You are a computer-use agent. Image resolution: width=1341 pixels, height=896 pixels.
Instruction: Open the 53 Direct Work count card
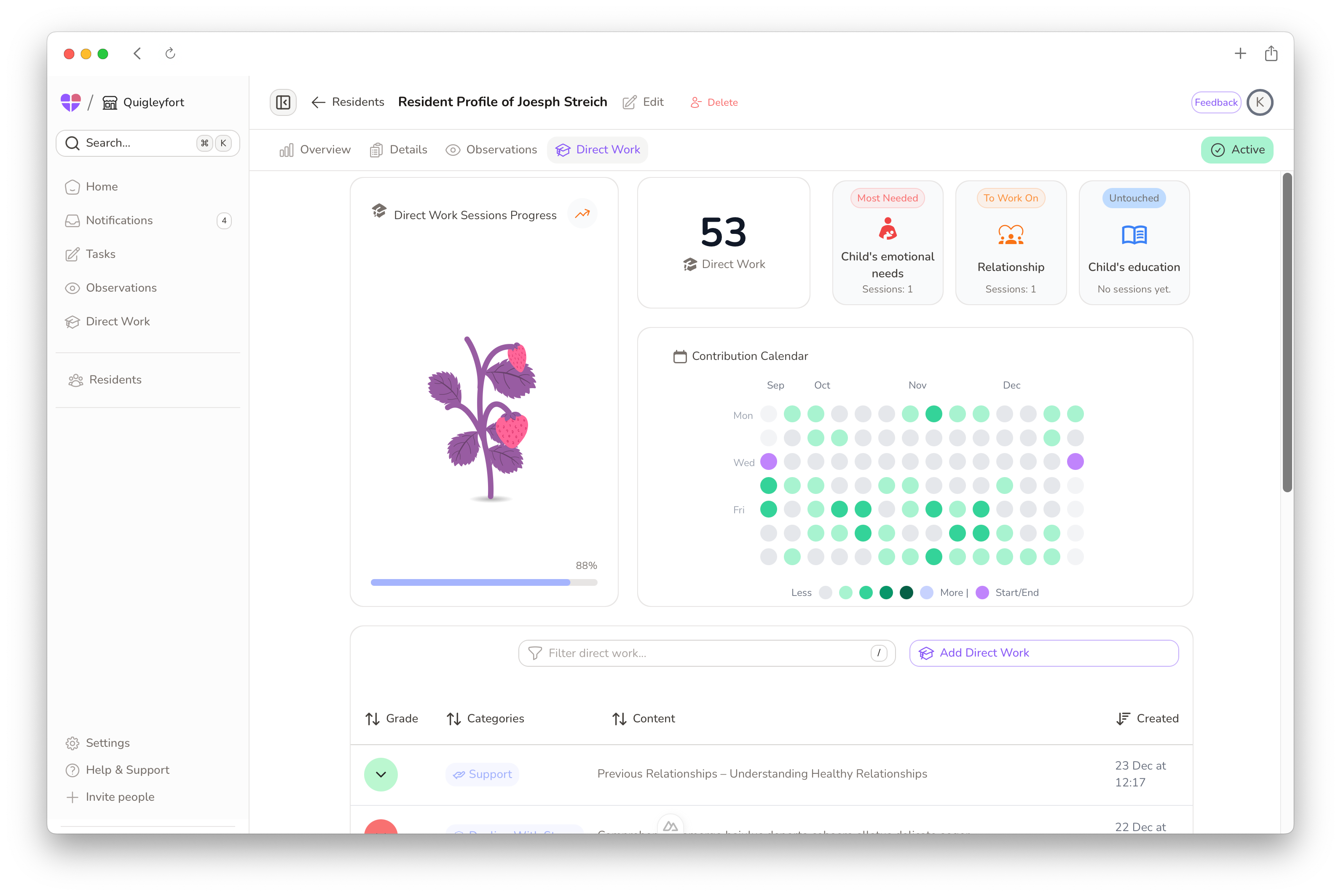(723, 243)
